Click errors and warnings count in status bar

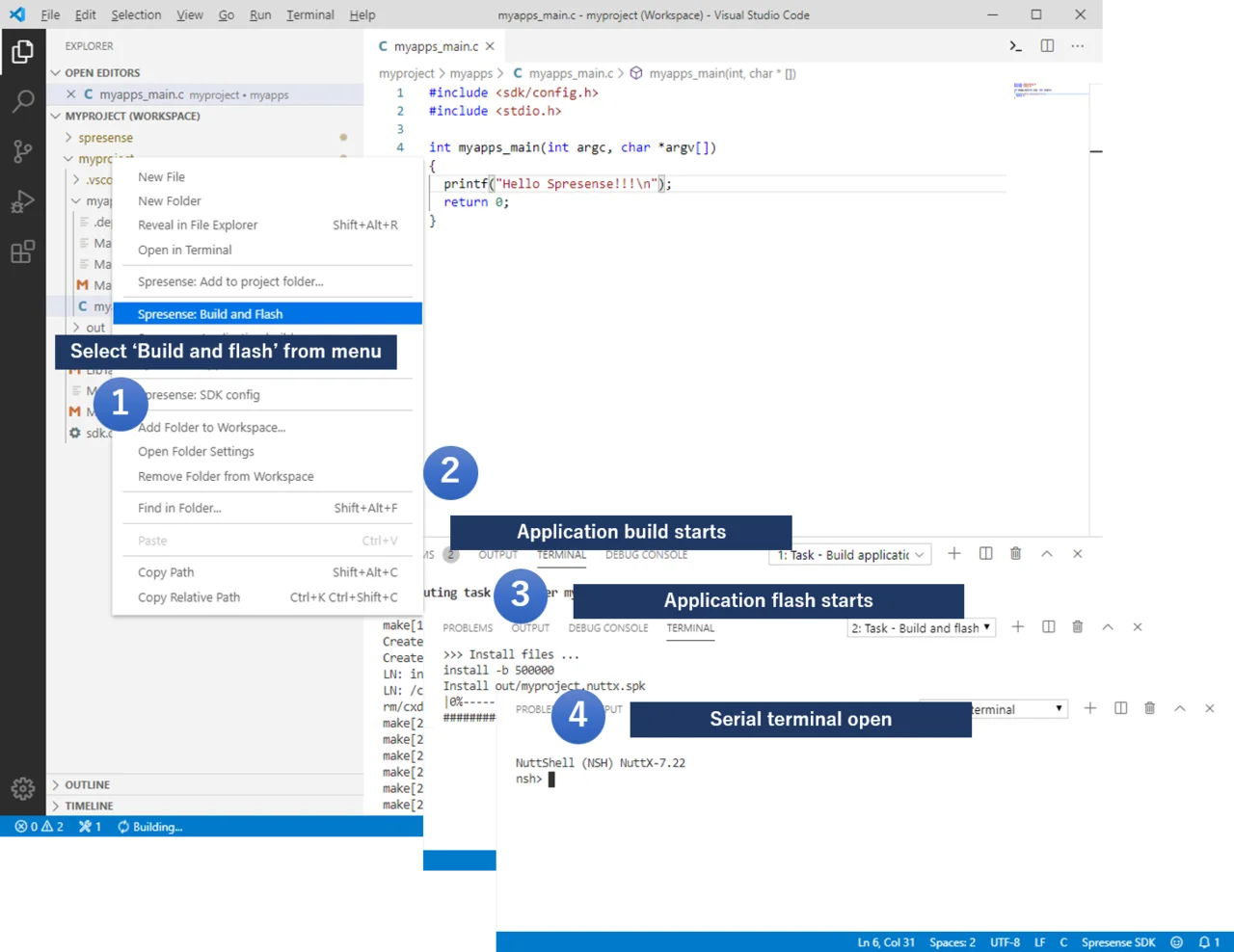pyautogui.click(x=40, y=827)
